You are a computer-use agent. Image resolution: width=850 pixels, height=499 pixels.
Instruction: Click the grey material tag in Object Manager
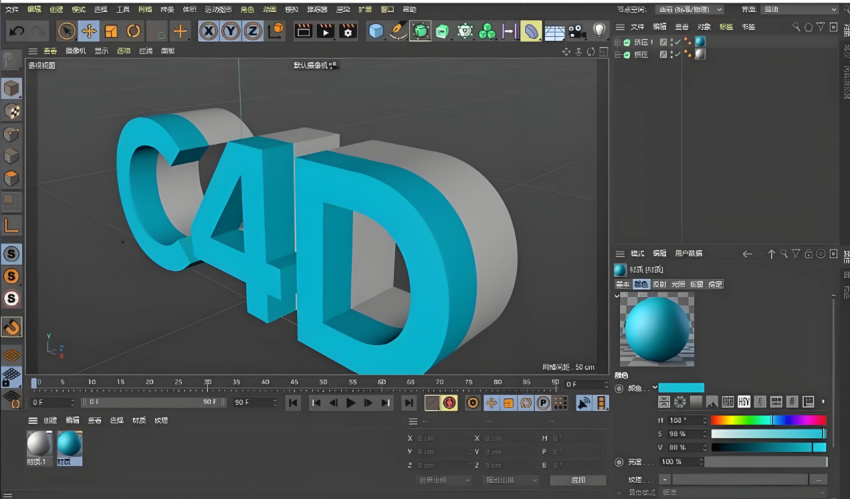(700, 54)
